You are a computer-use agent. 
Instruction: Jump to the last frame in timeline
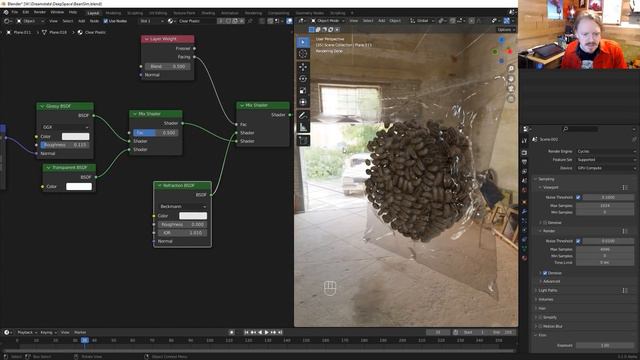(280, 332)
